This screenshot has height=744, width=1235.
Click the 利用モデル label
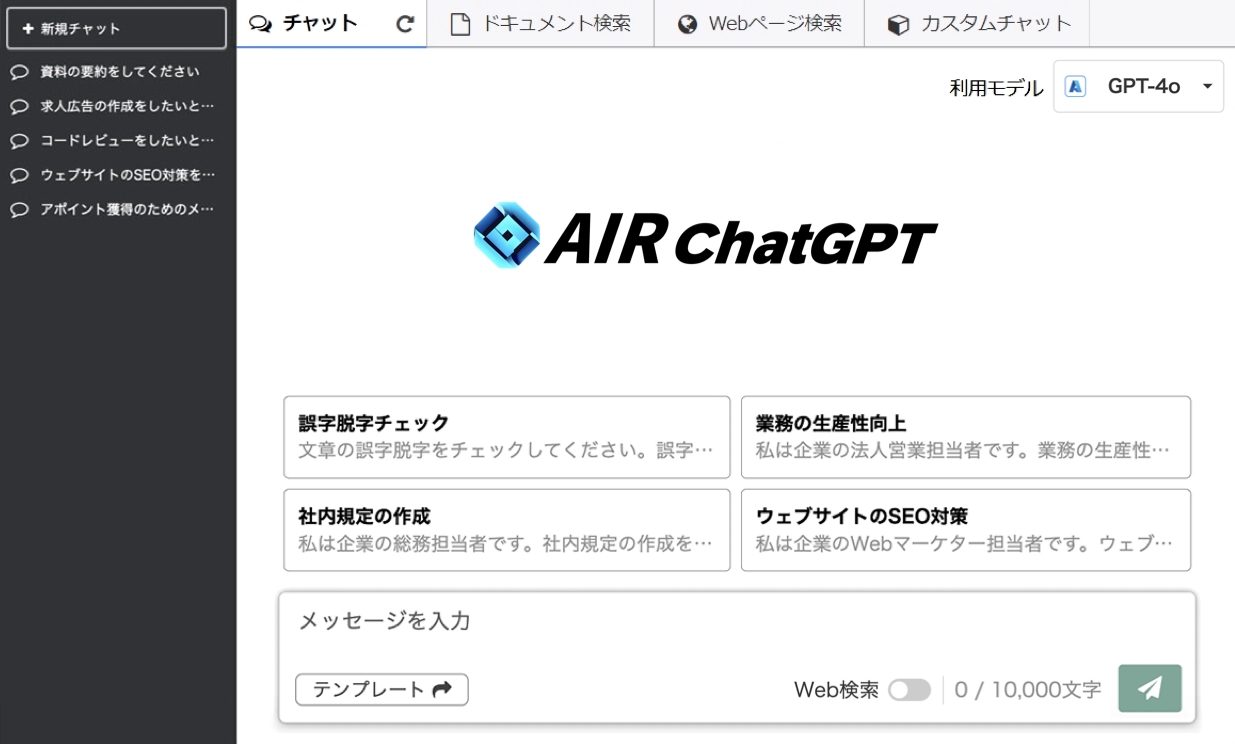point(996,88)
